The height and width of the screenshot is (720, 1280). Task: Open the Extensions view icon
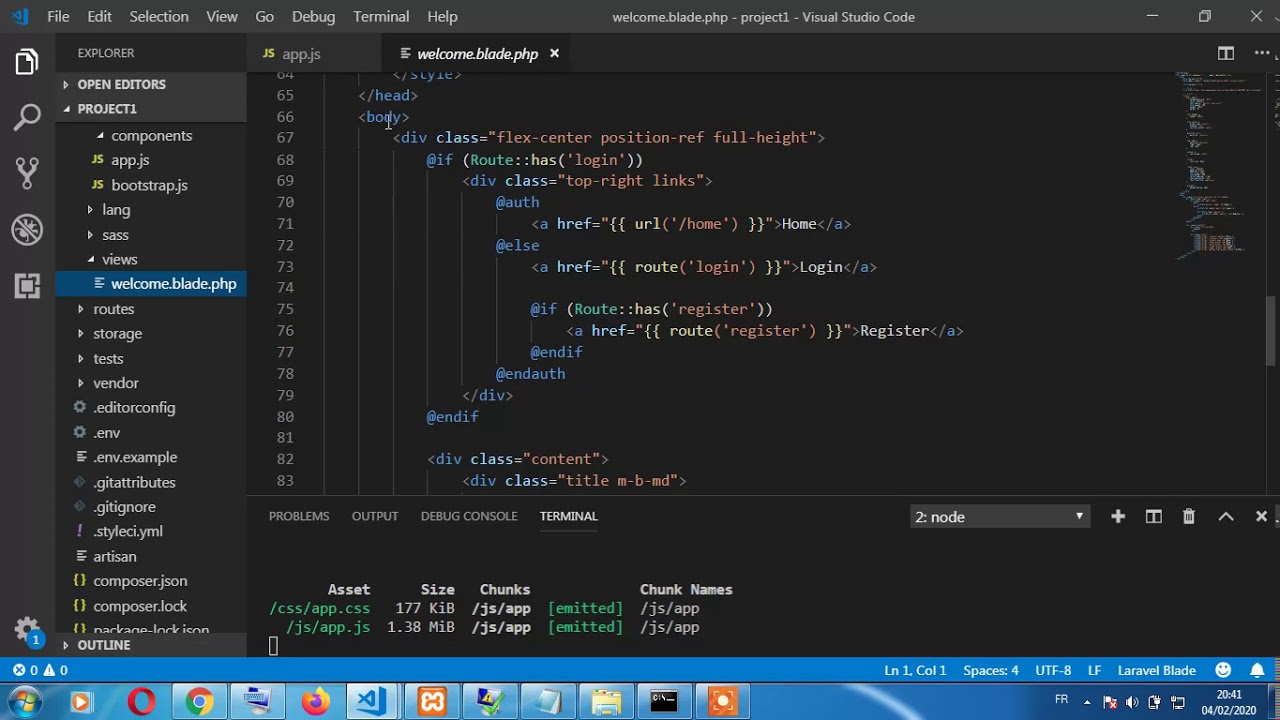tap(27, 286)
